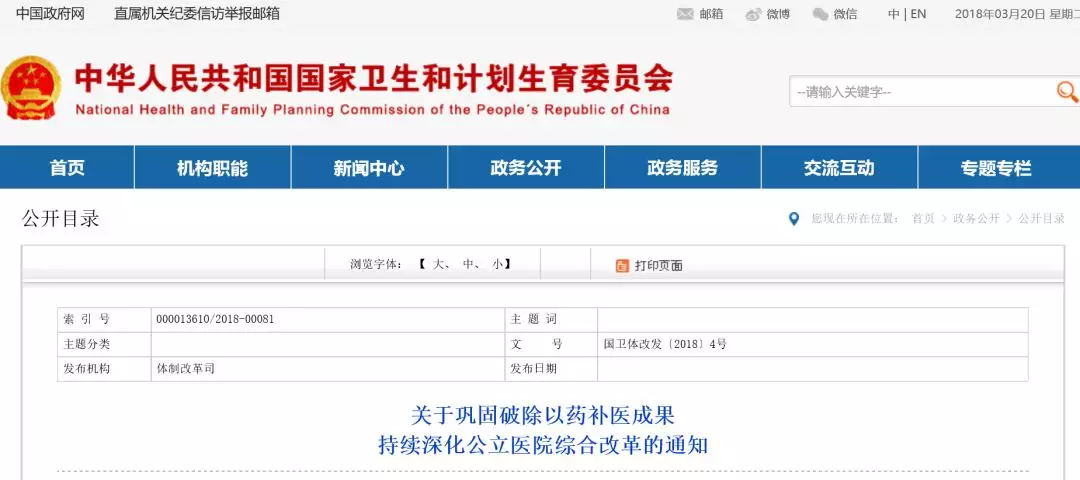
Task: Open the 邮箱 link
Action: pos(711,14)
